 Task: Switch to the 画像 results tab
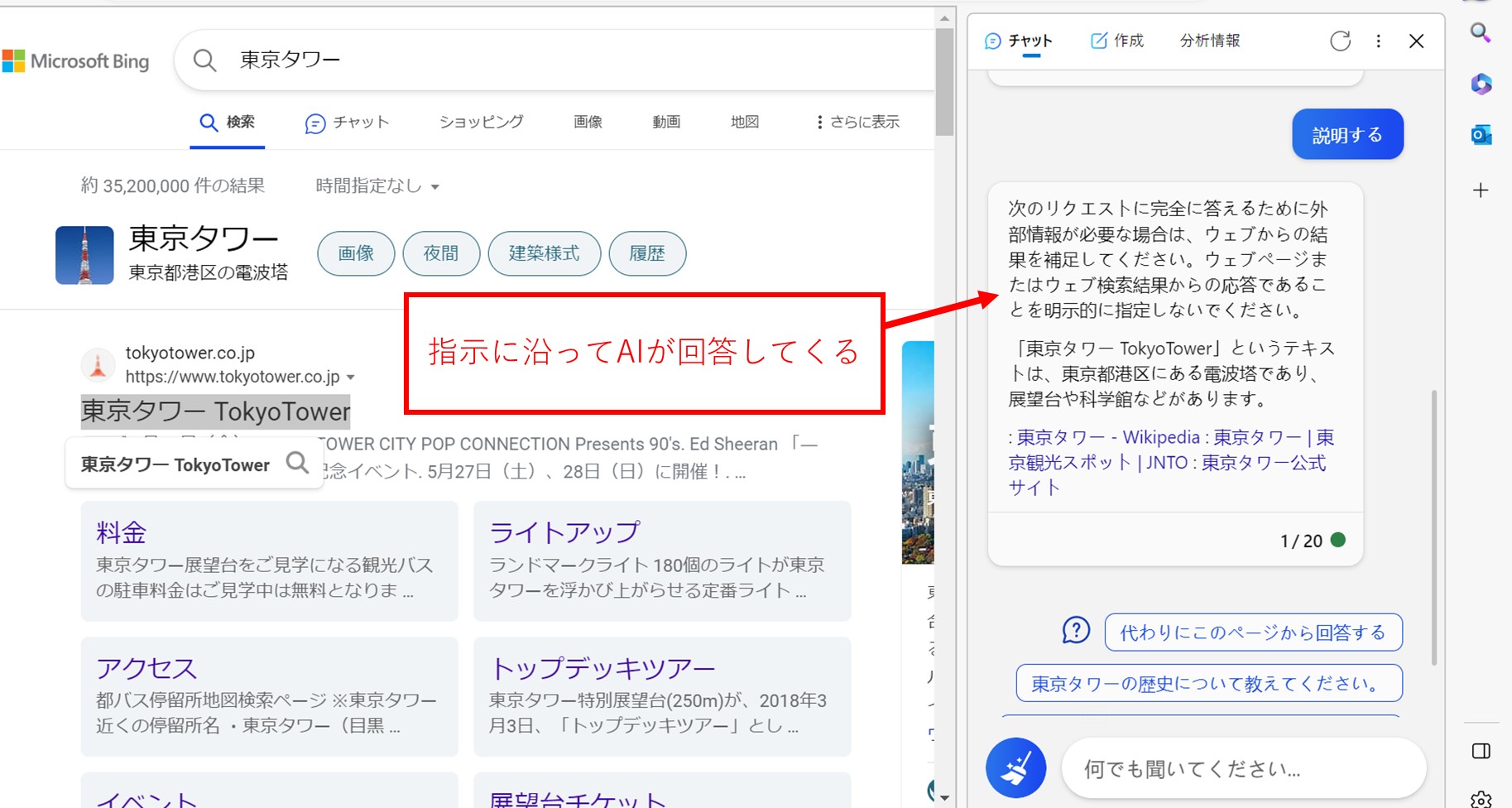click(x=588, y=122)
